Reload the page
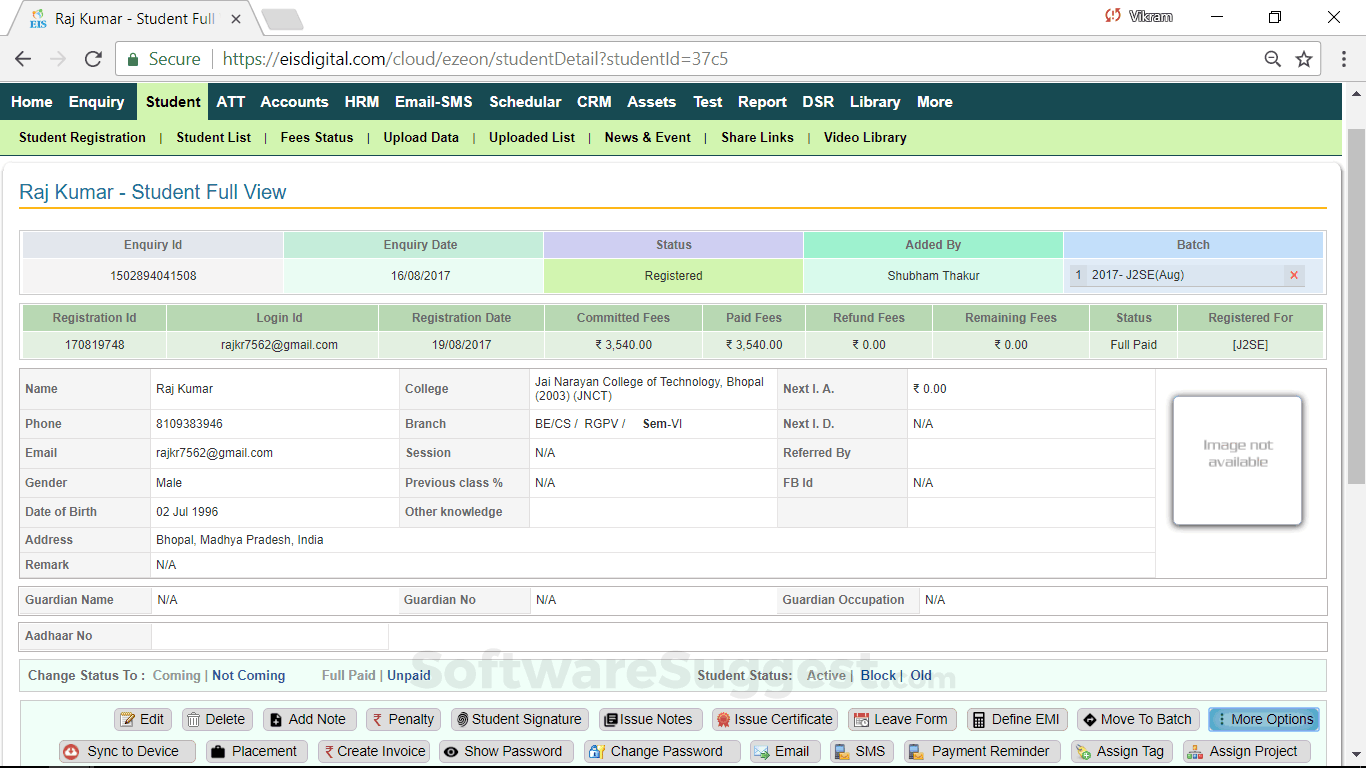 93,59
